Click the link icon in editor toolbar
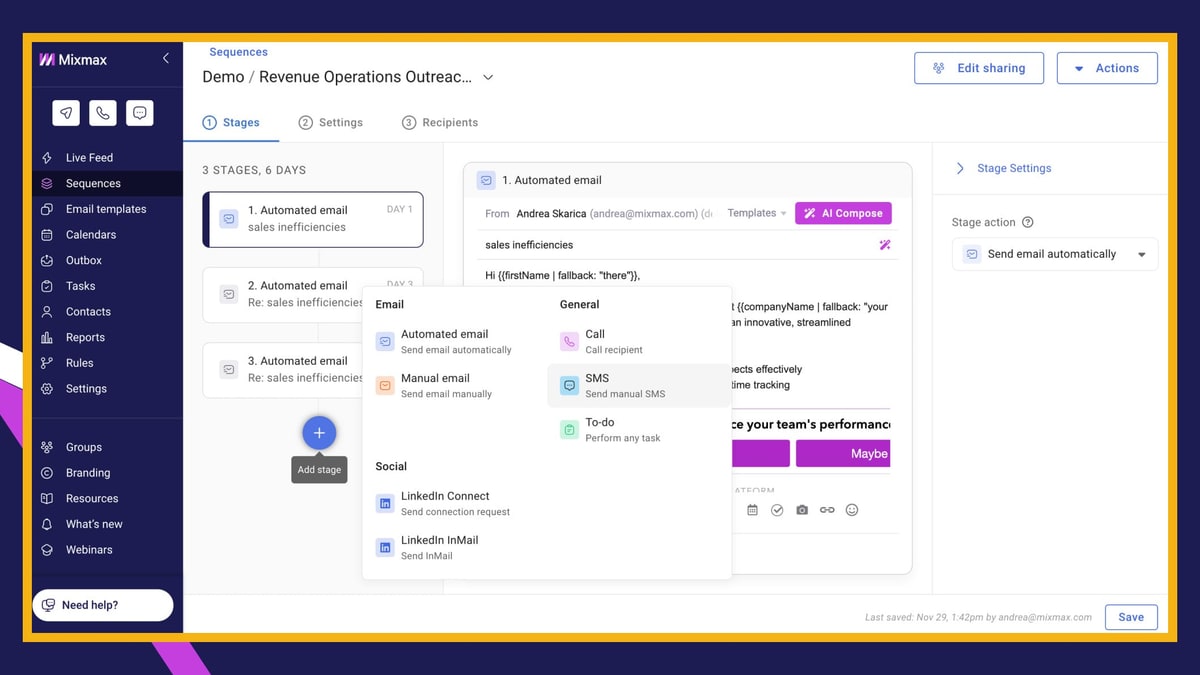This screenshot has height=675, width=1200. click(827, 510)
